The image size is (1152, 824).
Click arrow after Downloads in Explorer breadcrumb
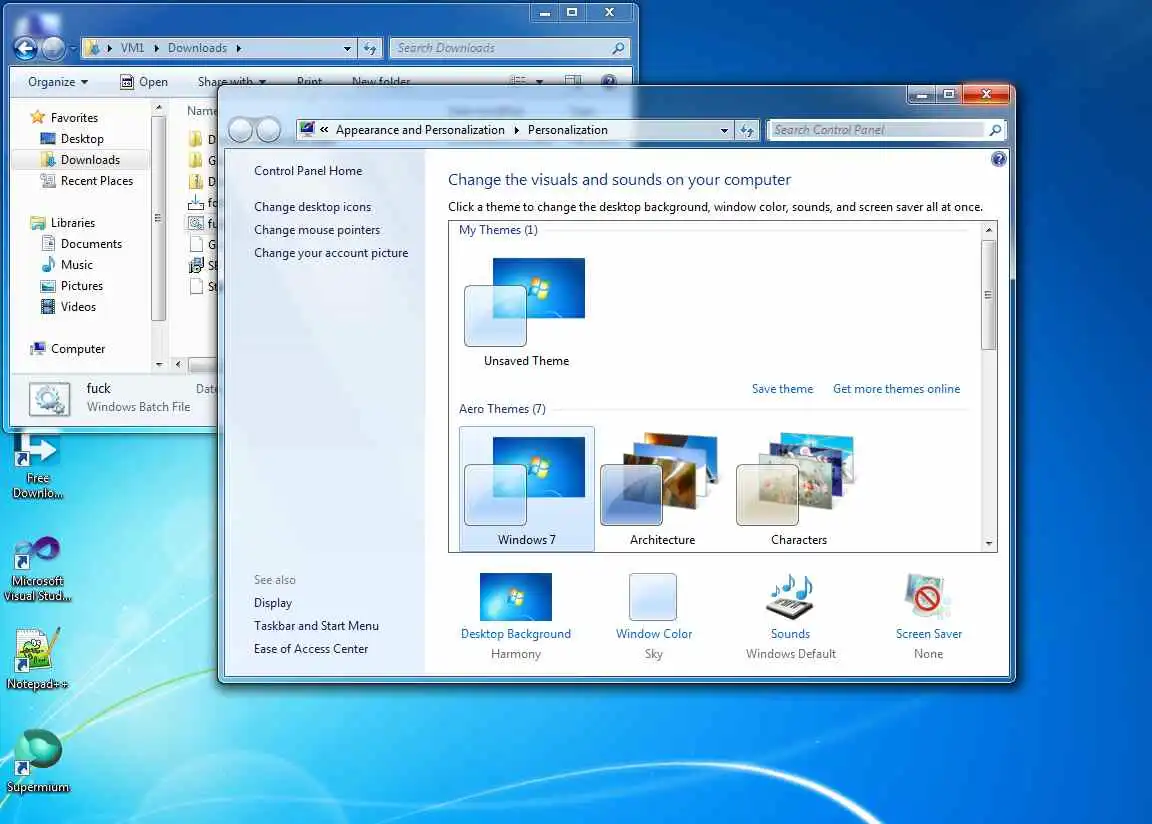pos(239,48)
